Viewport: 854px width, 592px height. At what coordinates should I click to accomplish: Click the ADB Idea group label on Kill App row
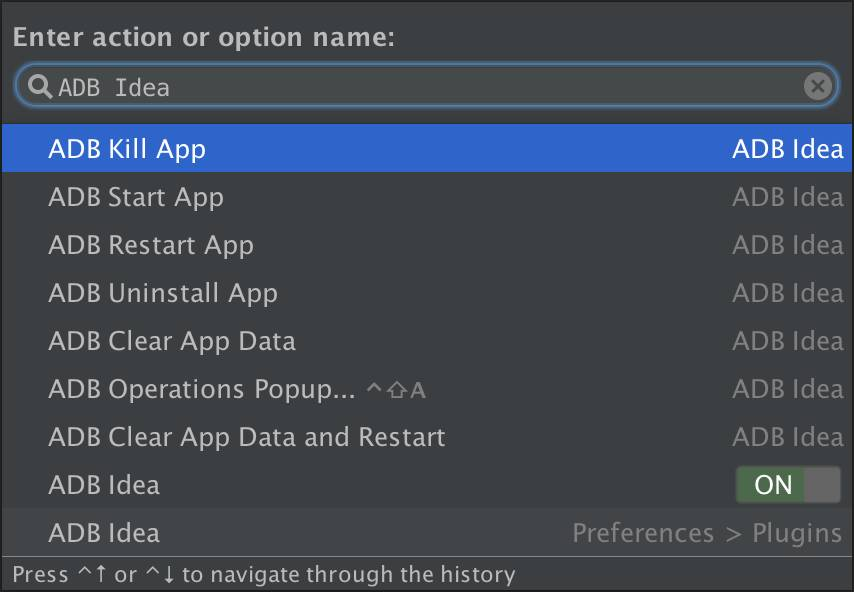(787, 149)
